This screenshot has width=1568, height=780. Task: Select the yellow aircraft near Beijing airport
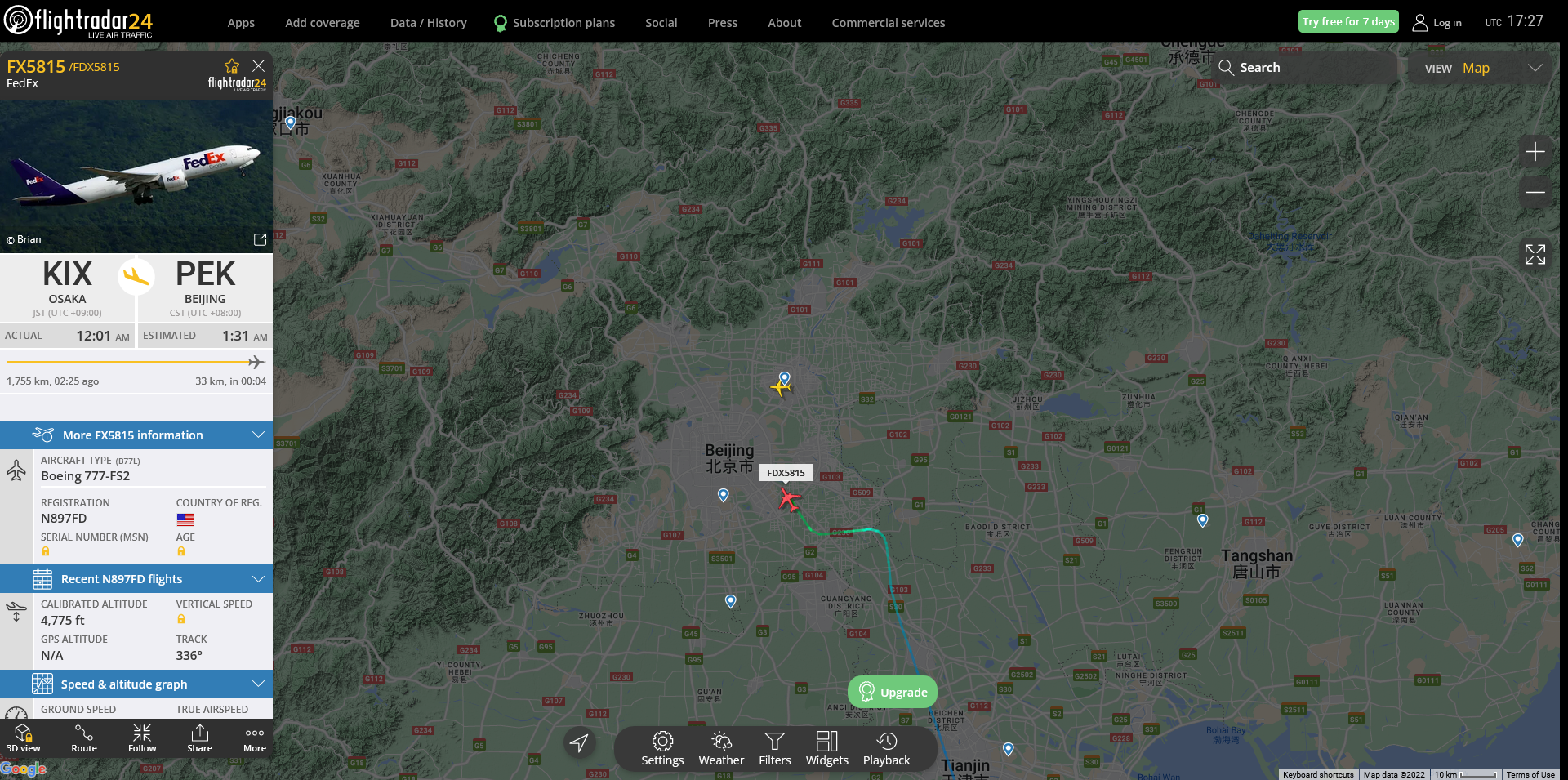(780, 387)
